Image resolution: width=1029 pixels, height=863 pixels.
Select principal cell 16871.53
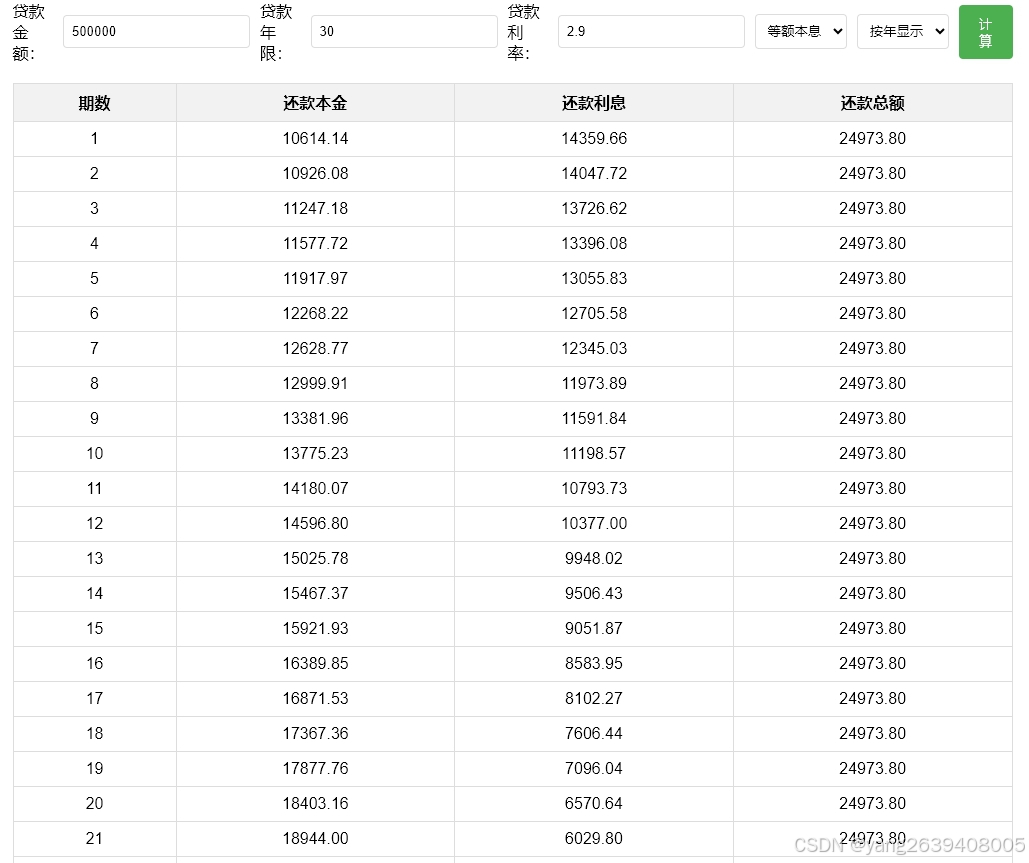[315, 698]
